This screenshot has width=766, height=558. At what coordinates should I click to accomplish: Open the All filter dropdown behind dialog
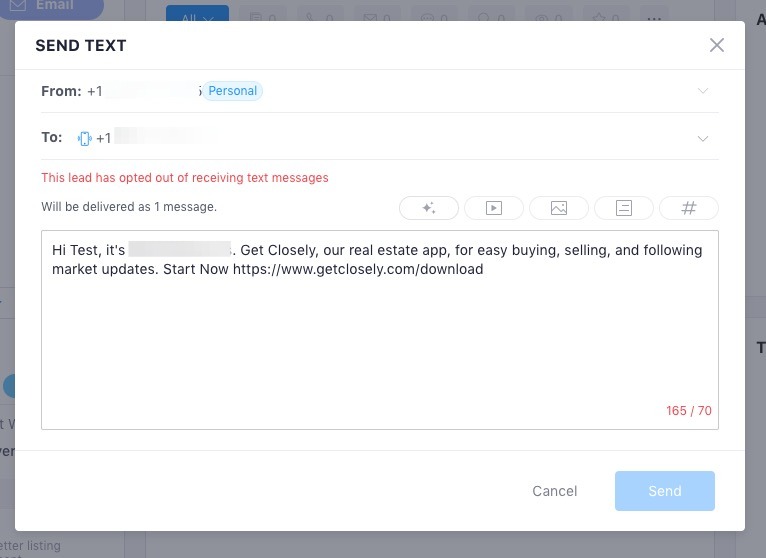[197, 17]
